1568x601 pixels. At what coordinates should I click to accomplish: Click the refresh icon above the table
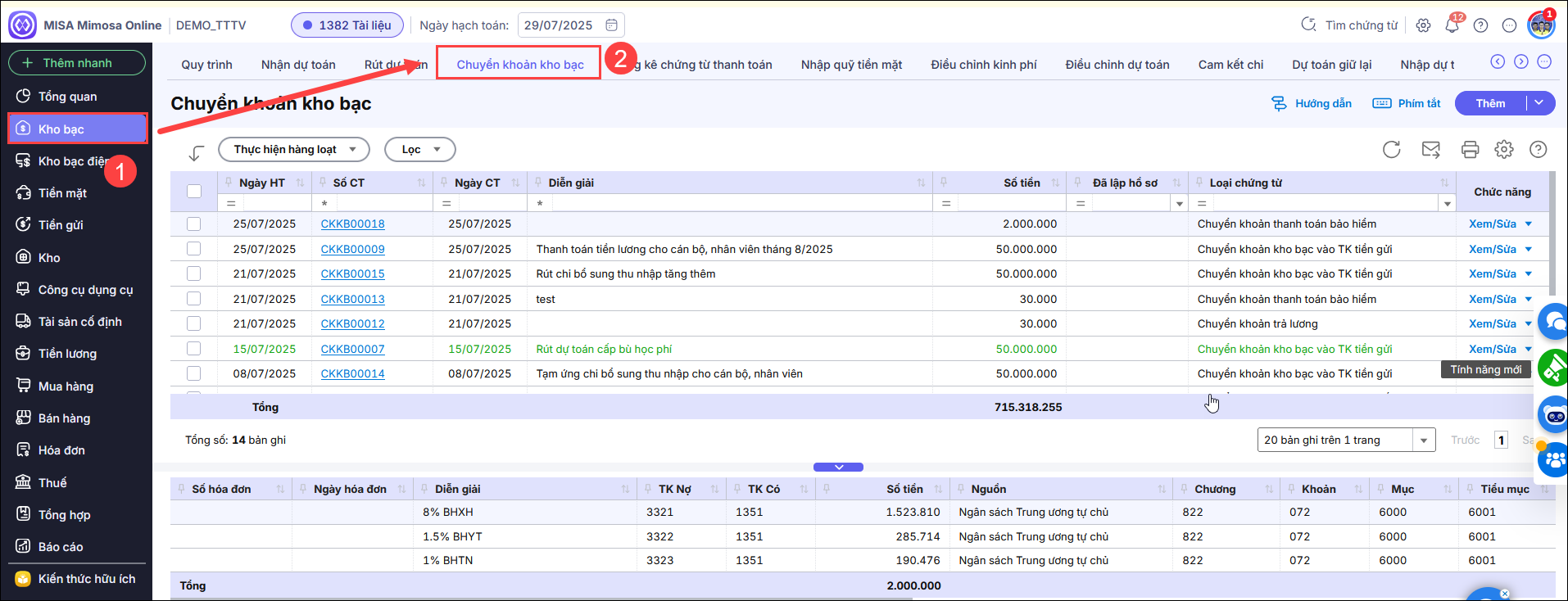1391,150
